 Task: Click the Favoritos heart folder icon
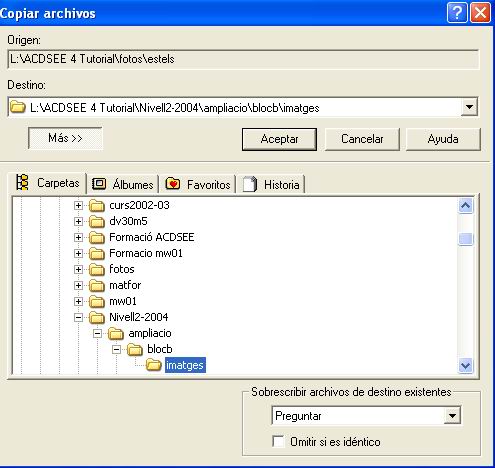(x=173, y=184)
